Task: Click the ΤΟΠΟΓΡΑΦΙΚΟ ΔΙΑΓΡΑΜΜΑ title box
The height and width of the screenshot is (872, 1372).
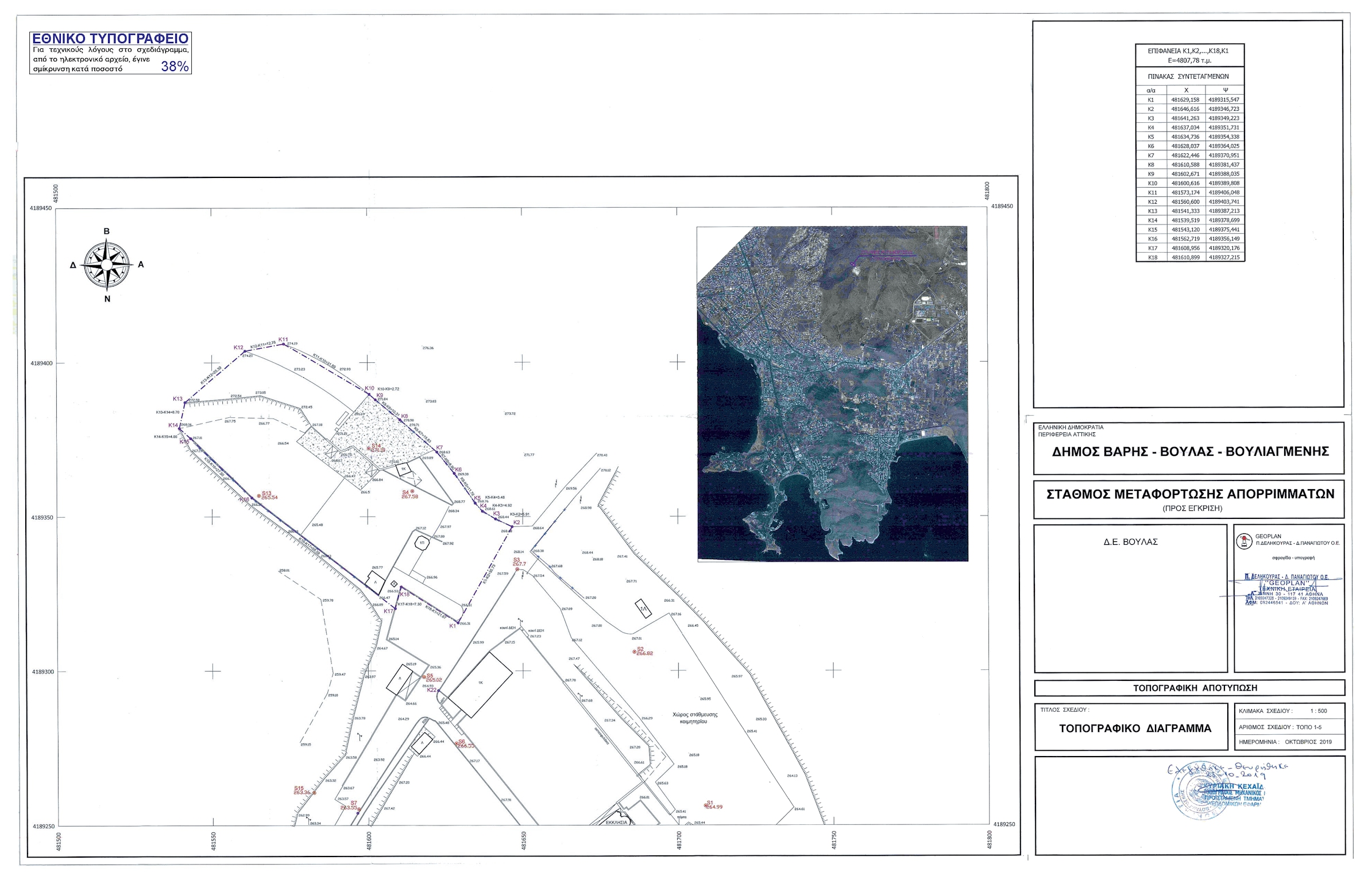Action: [1135, 728]
